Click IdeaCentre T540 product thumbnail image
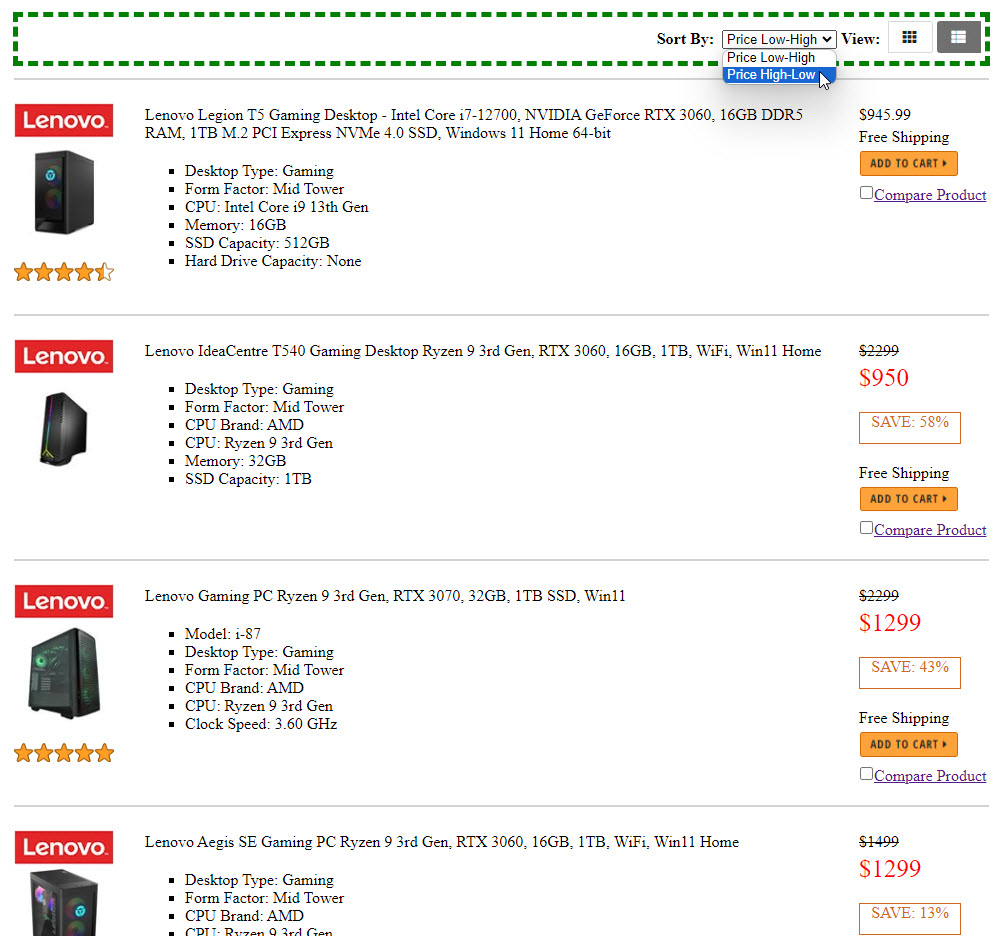Image resolution: width=1005 pixels, height=936 pixels. point(64,428)
